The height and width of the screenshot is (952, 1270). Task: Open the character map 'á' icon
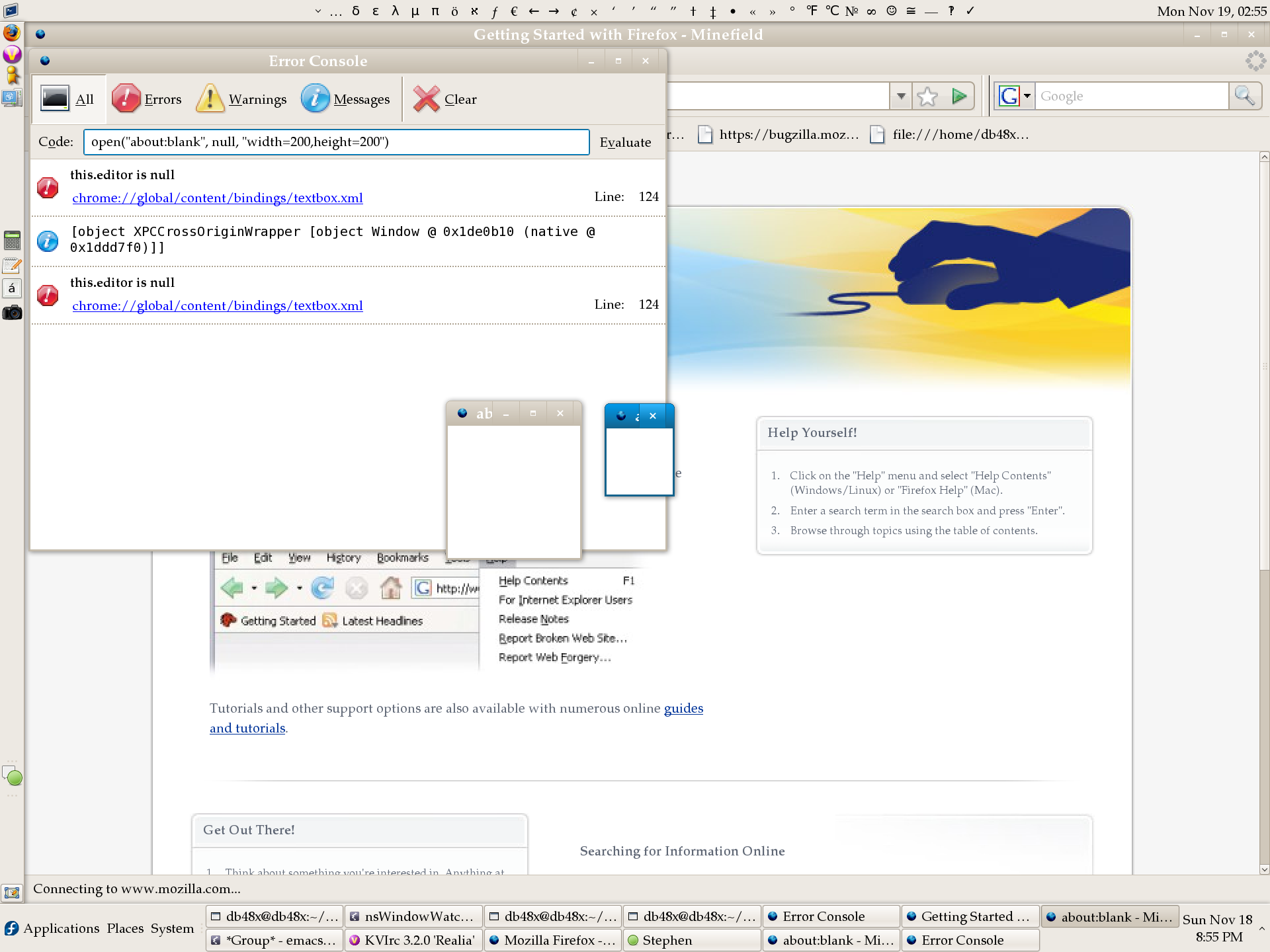point(12,288)
